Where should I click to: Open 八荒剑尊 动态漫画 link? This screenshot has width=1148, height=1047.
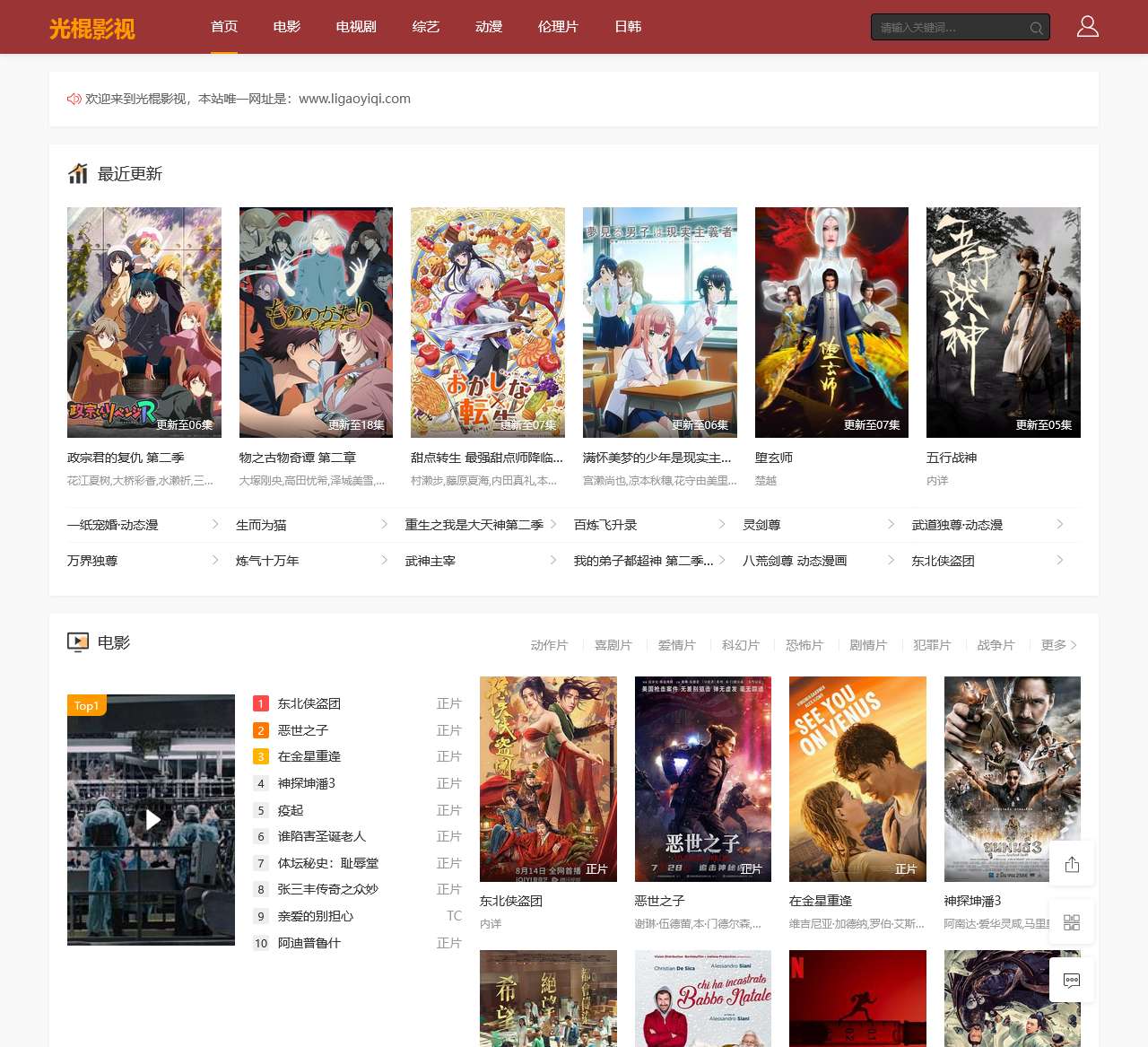pyautogui.click(x=795, y=561)
